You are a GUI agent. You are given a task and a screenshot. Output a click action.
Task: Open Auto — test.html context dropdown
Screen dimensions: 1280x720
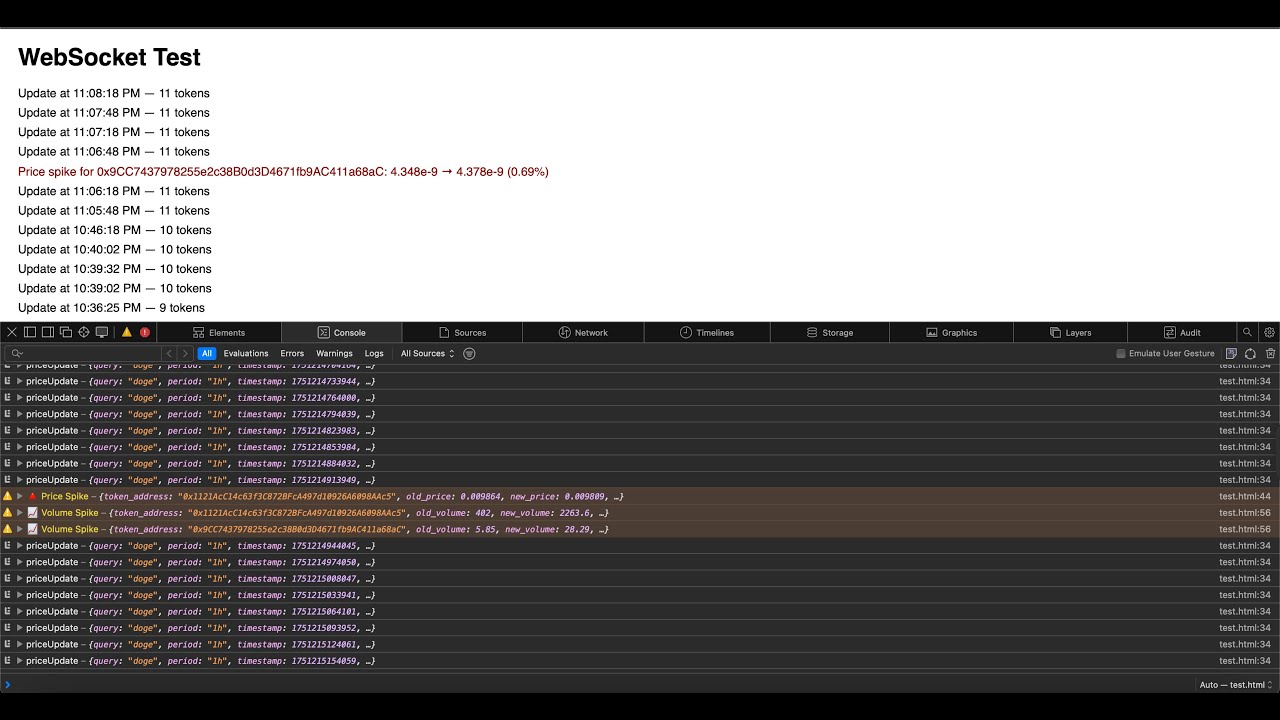(1237, 685)
